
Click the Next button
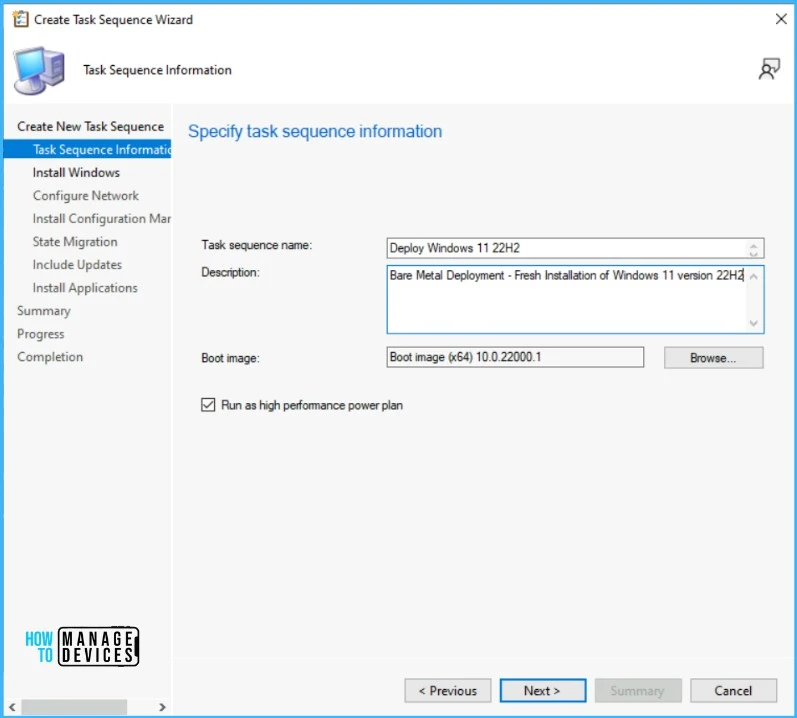(x=542, y=691)
